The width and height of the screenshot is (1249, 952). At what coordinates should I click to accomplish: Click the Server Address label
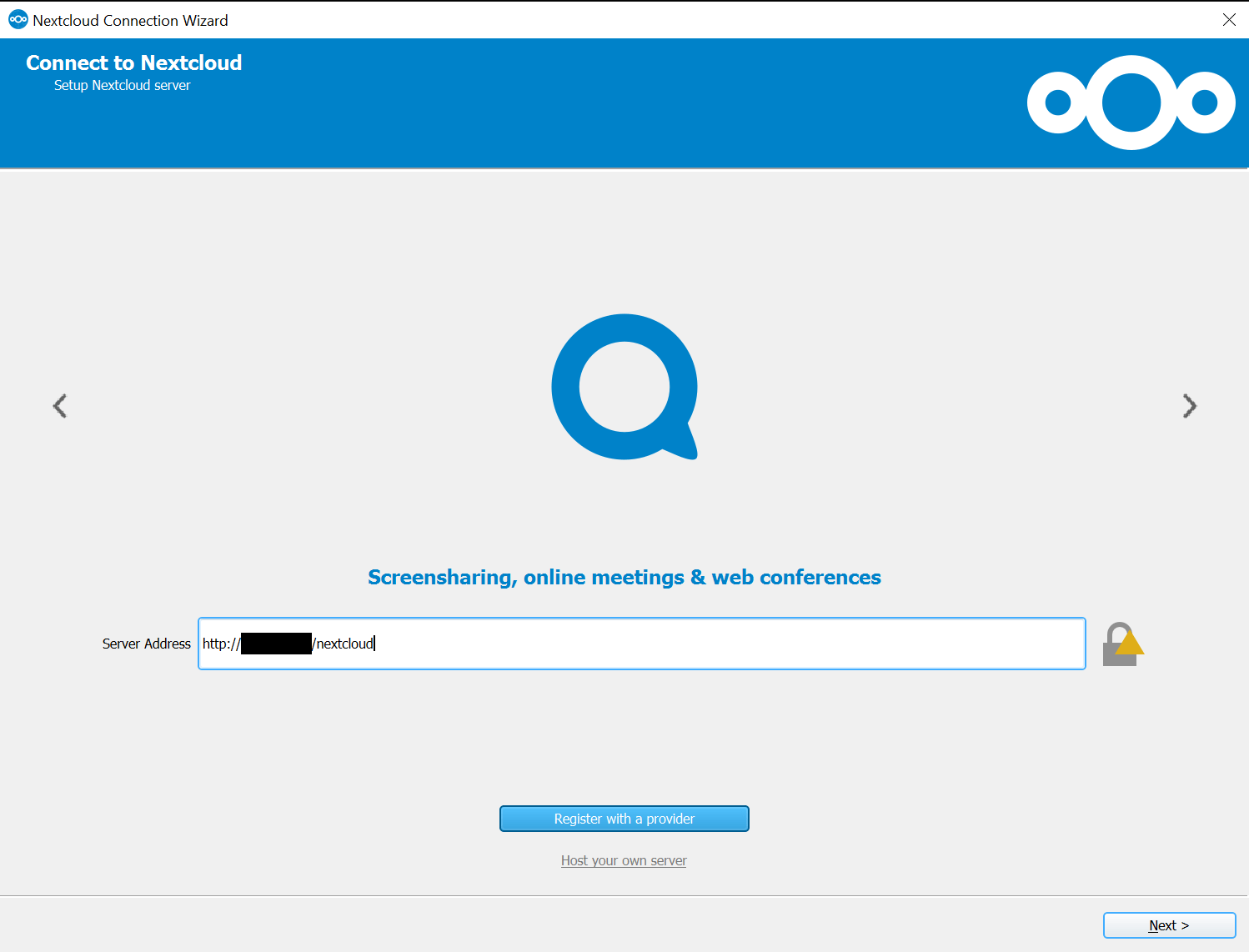[x=147, y=644]
